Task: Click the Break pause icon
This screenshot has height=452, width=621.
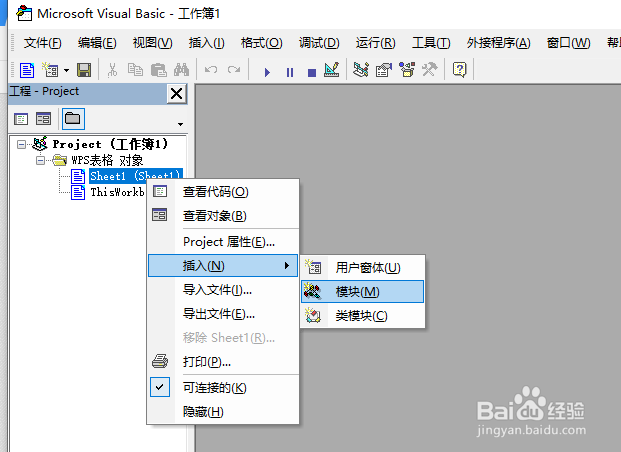Action: (x=290, y=72)
